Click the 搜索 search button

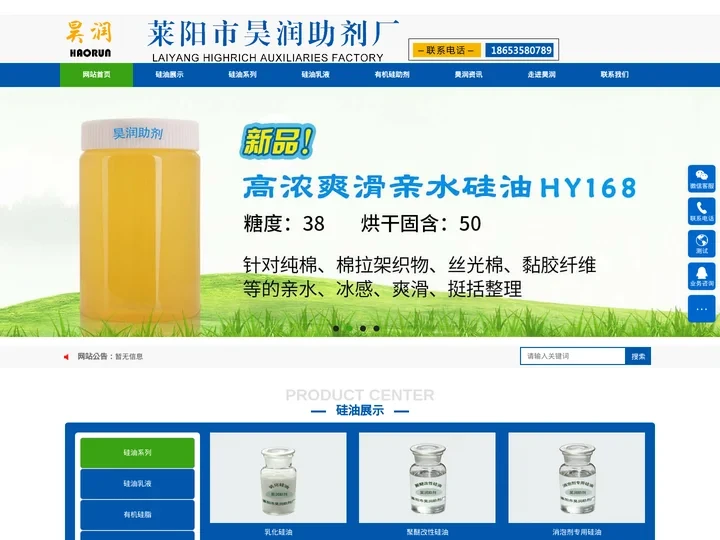pyautogui.click(x=638, y=356)
